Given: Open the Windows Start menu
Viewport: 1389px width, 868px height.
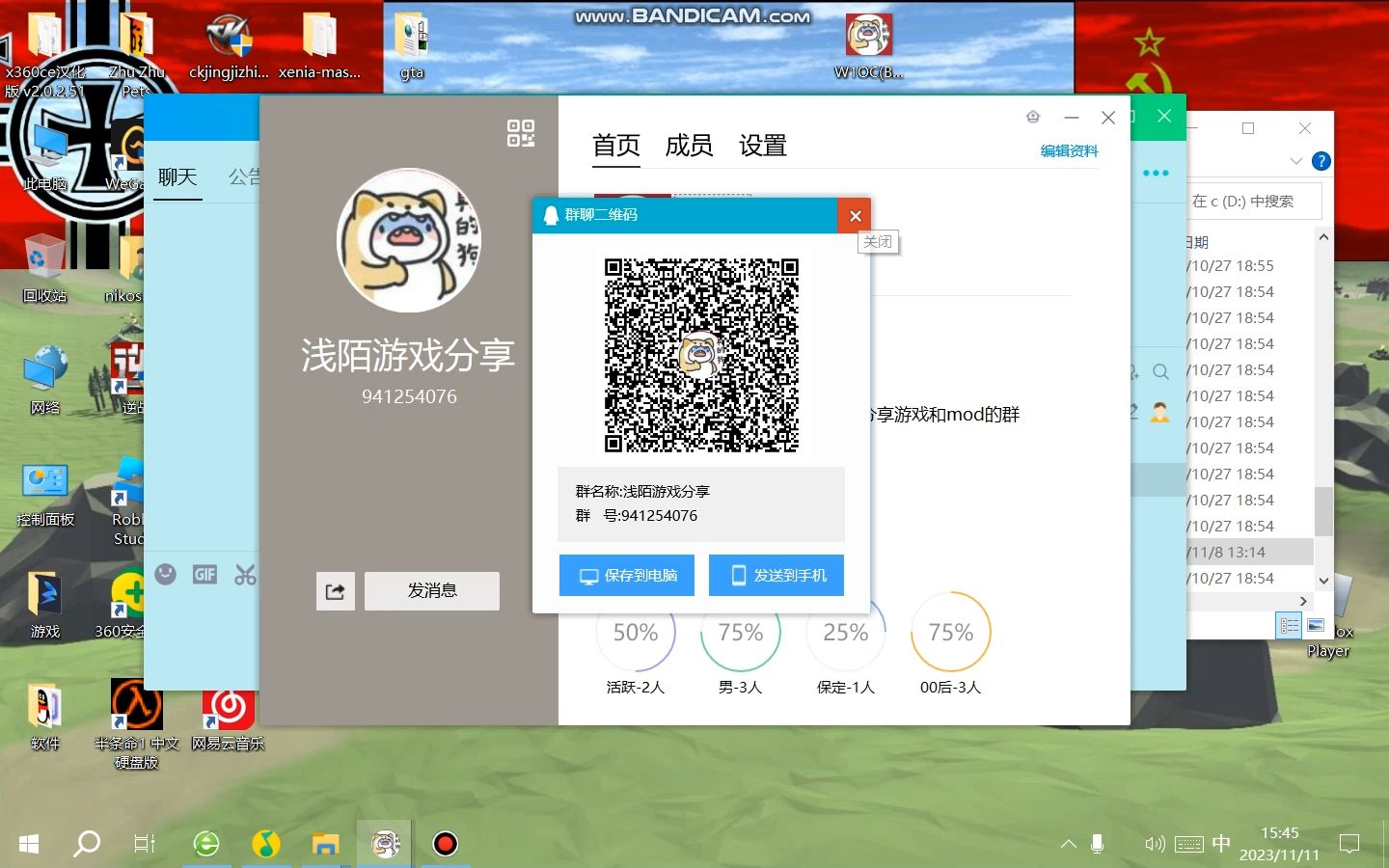Looking at the screenshot, I should pyautogui.click(x=29, y=844).
